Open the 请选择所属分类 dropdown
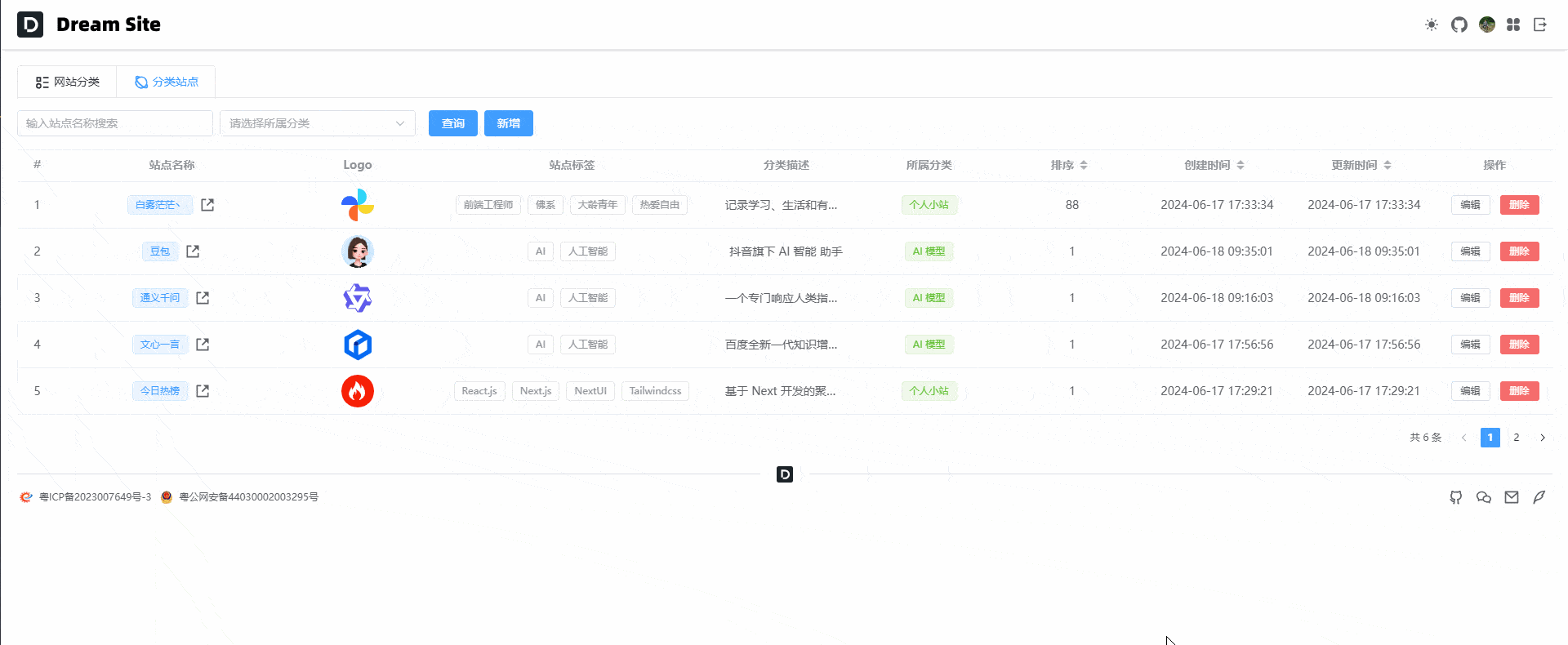Image resolution: width=1568 pixels, height=645 pixels. (318, 123)
